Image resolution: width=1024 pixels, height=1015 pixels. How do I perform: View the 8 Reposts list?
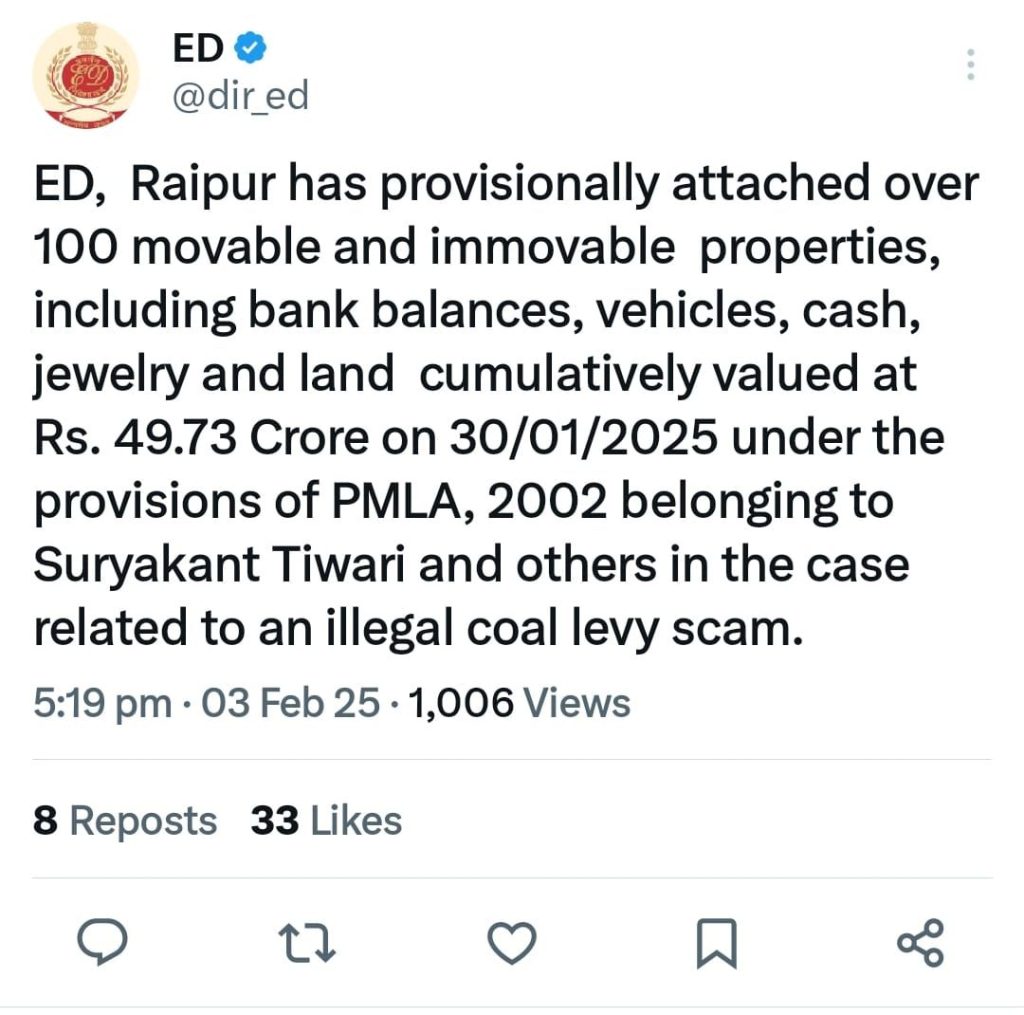(x=125, y=821)
